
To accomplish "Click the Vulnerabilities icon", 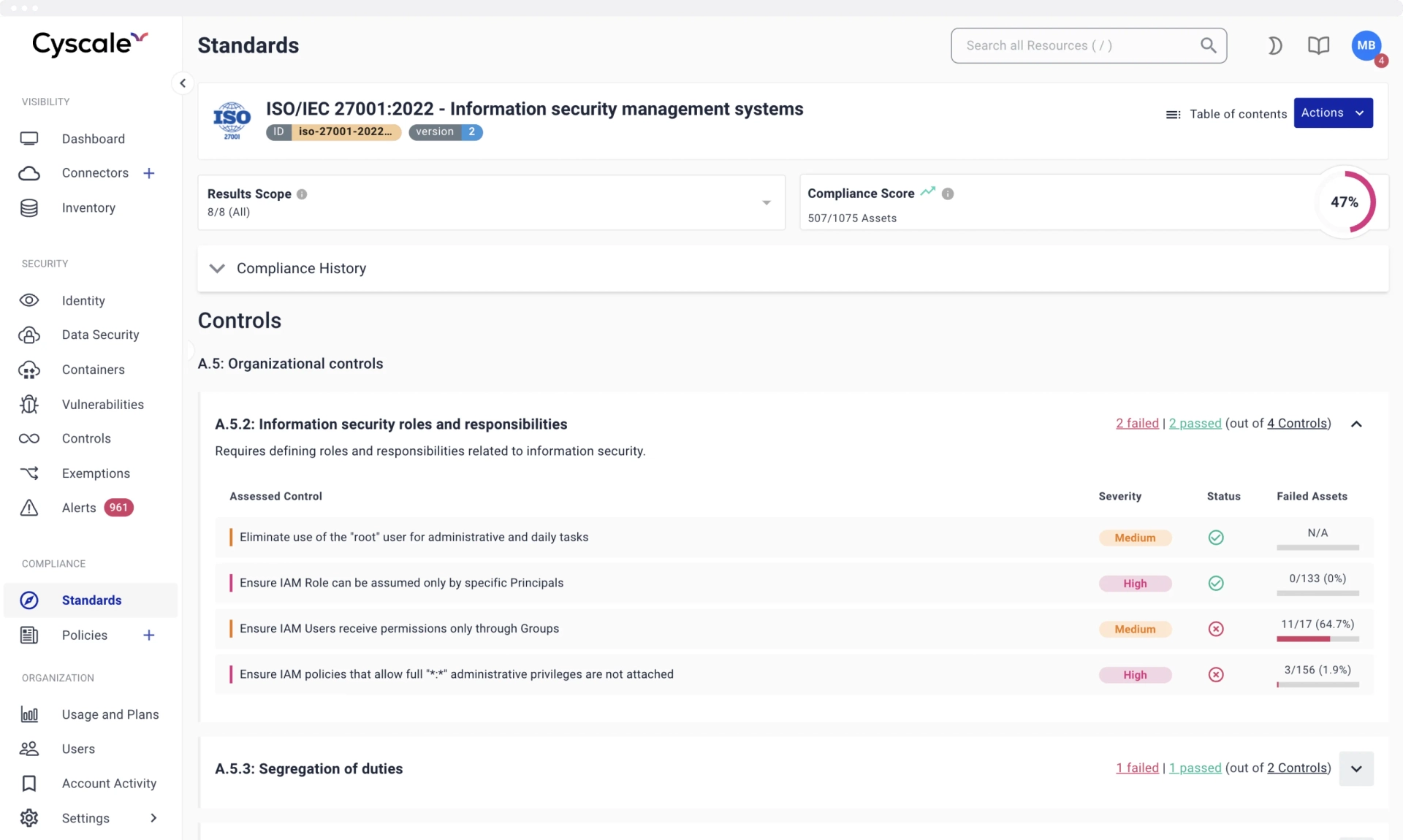I will [29, 404].
